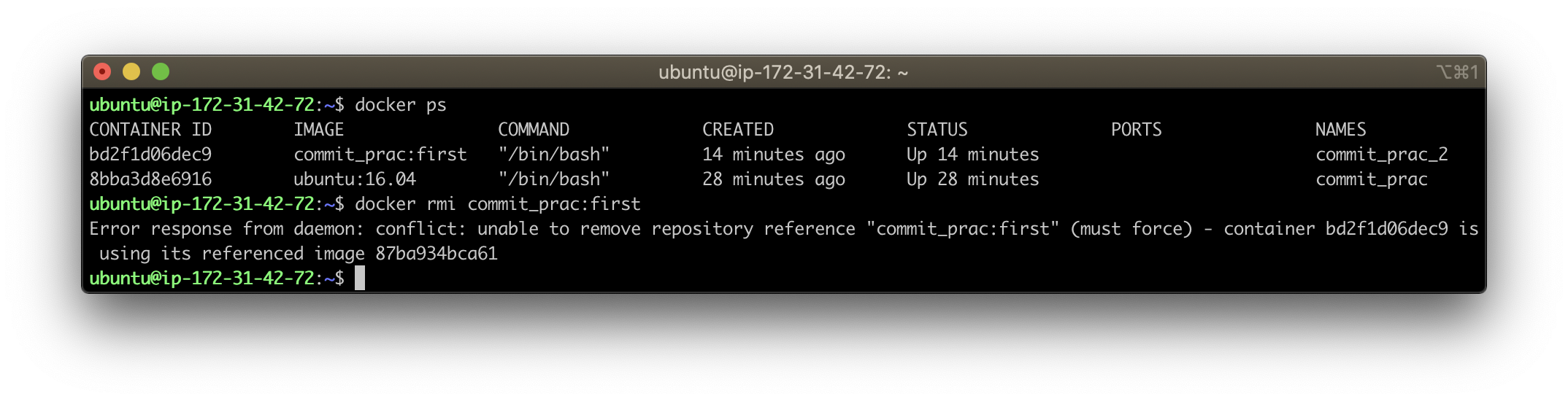
Task: Click 'Up 28 minutes' status
Action: pyautogui.click(x=973, y=179)
